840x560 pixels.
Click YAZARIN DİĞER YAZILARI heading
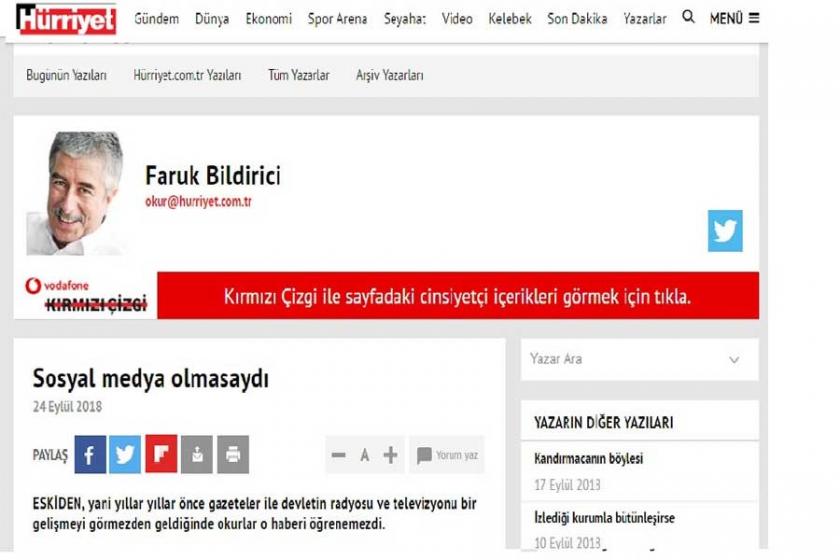pos(604,423)
